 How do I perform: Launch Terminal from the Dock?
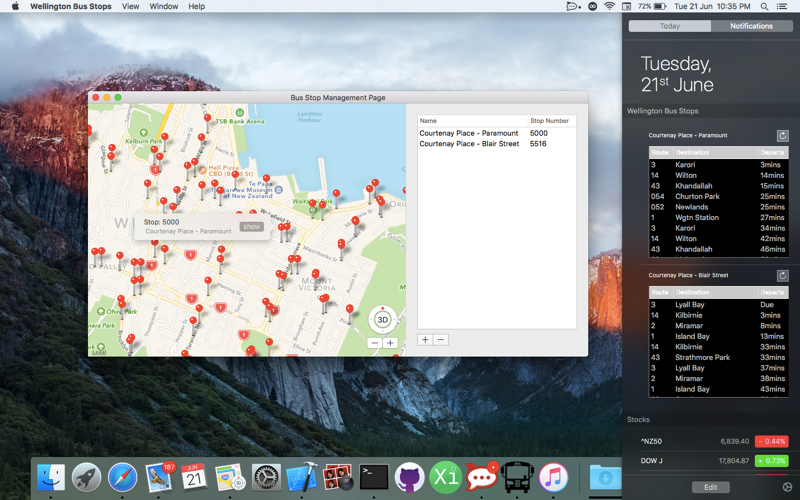pos(373,476)
